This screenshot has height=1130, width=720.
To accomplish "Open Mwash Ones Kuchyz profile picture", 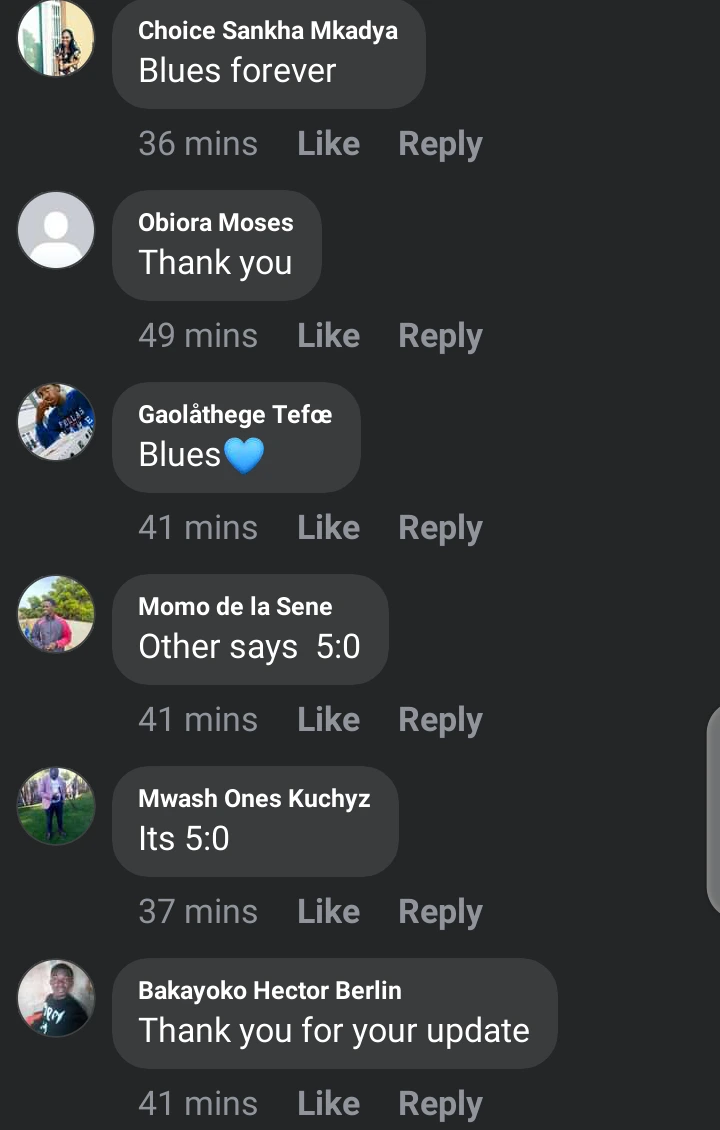I will click(56, 806).
